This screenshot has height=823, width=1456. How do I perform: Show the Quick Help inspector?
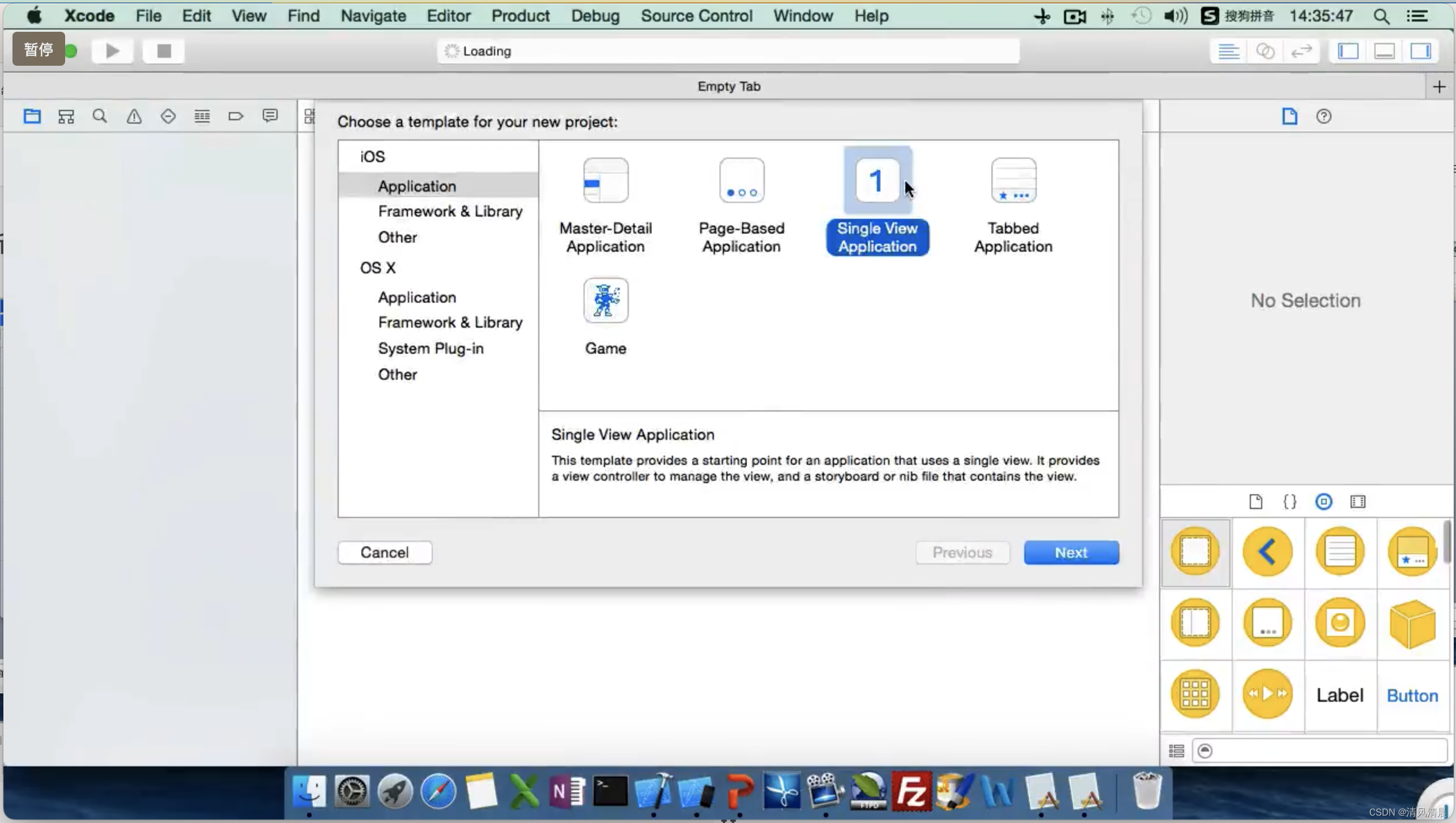coord(1323,116)
